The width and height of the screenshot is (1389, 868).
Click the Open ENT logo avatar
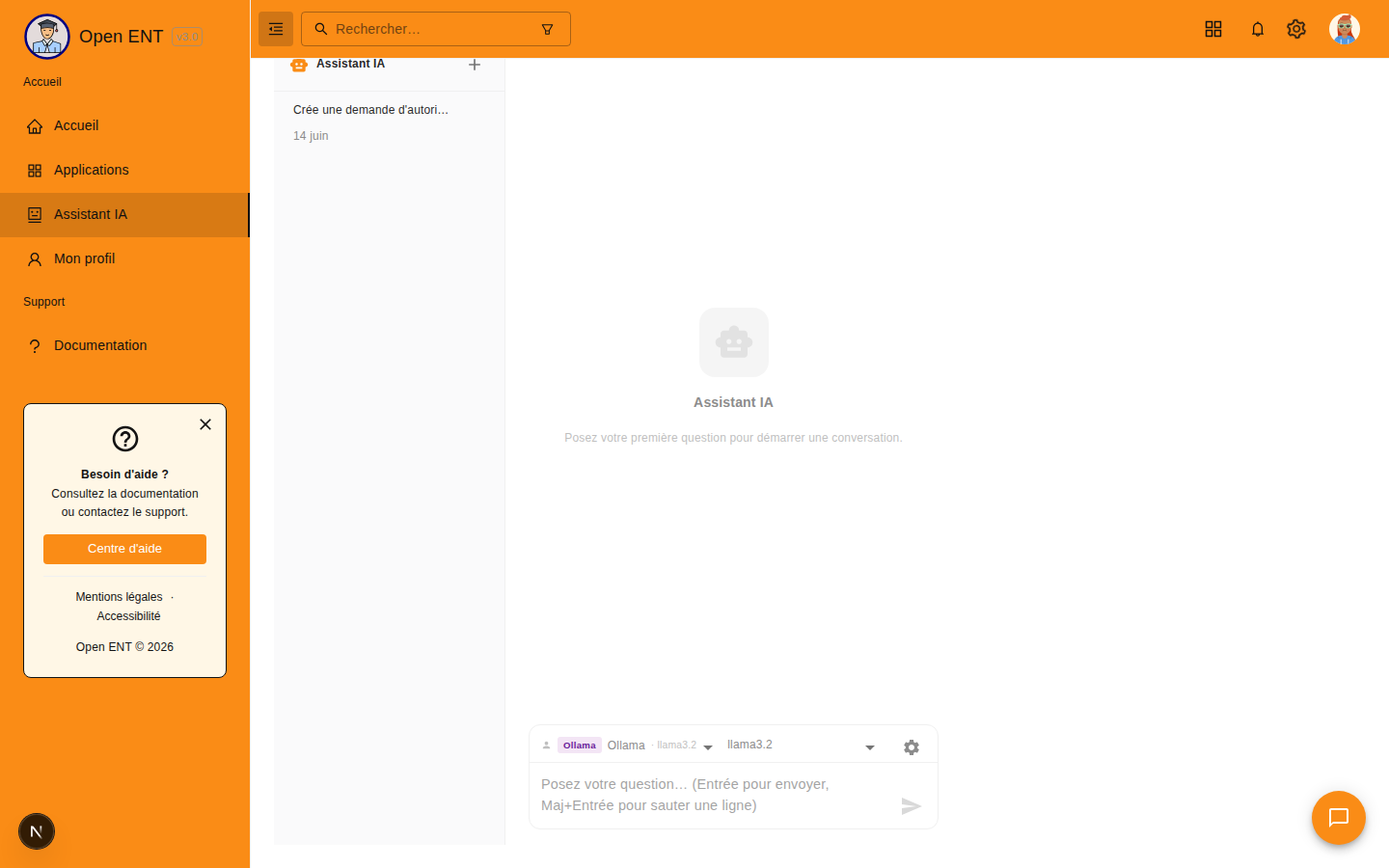coord(47,37)
